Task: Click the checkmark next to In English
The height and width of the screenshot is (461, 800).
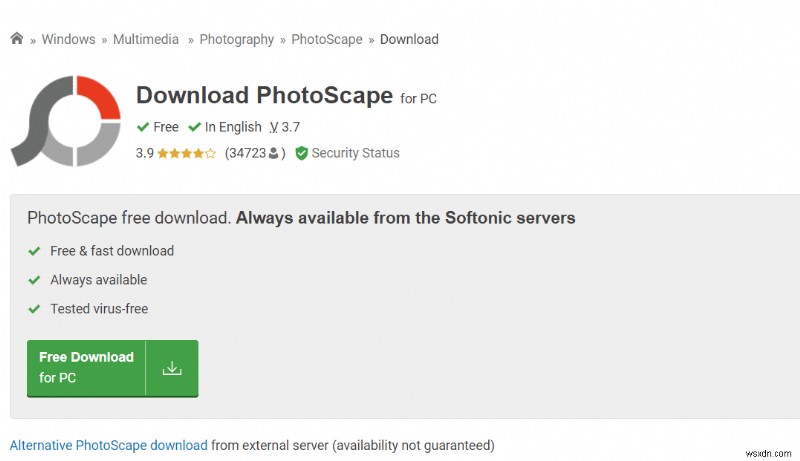Action: [194, 127]
